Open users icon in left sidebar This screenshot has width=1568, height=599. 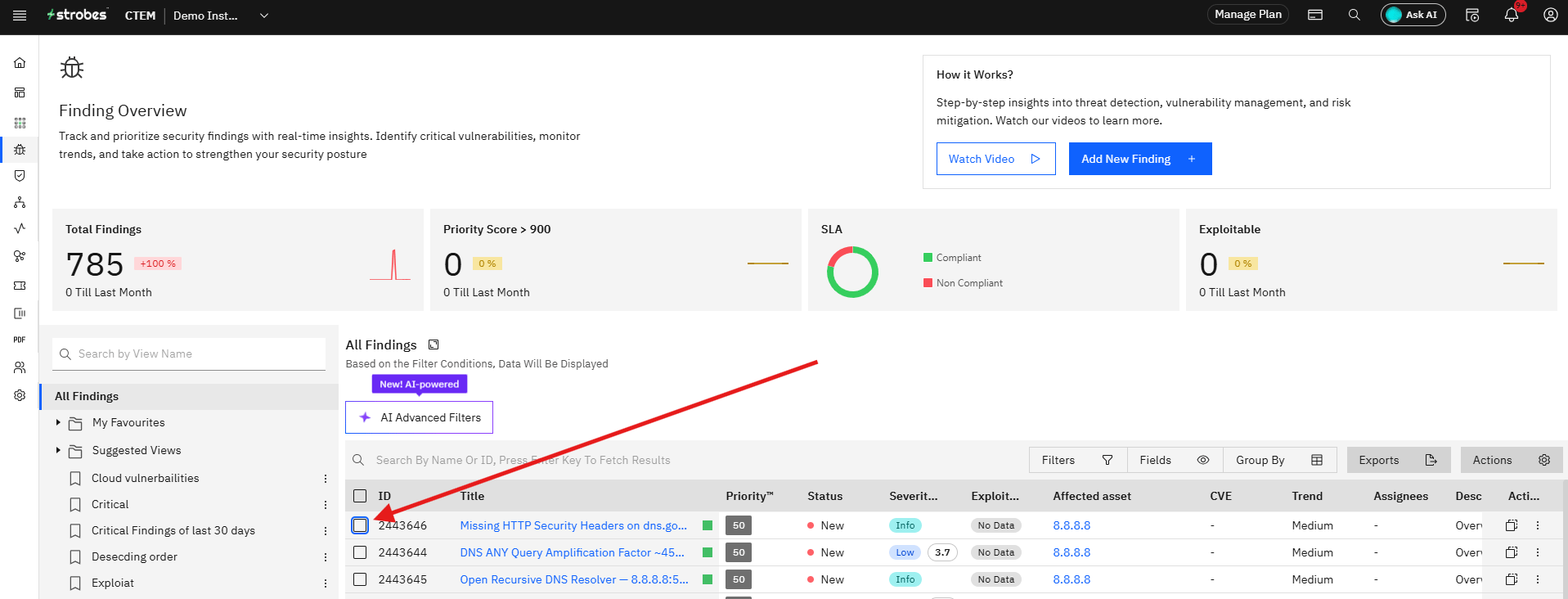(x=20, y=367)
